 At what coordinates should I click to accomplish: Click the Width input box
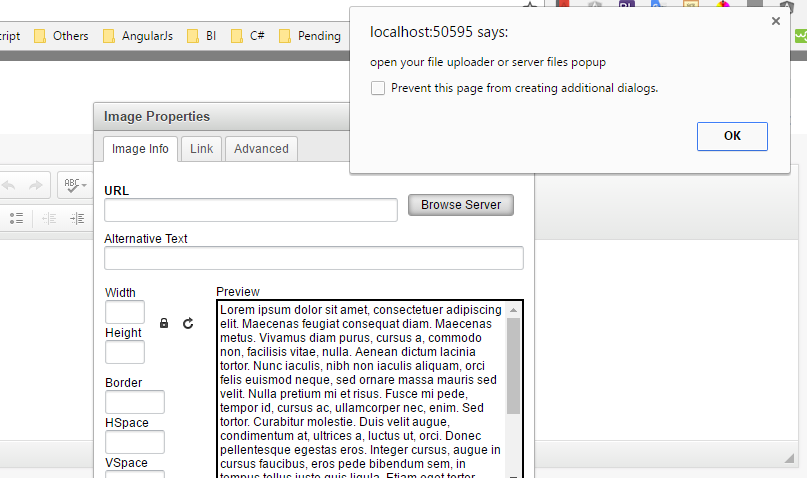coord(125,312)
